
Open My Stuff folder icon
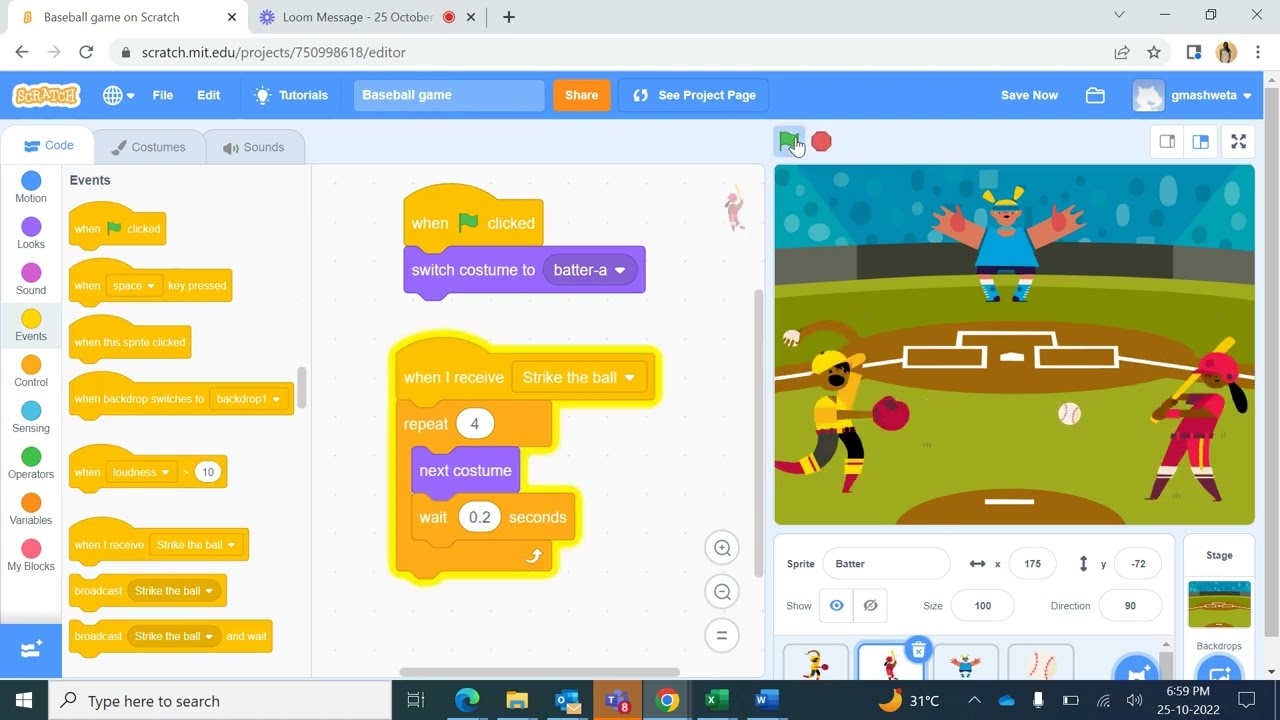1095,95
